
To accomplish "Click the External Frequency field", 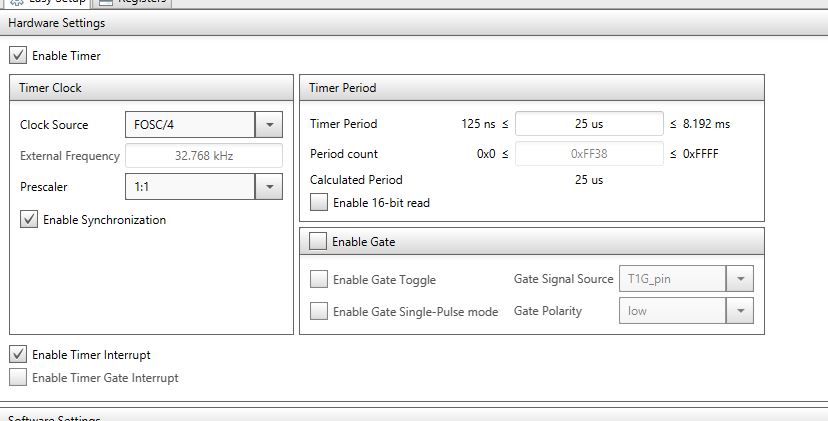I will [204, 156].
